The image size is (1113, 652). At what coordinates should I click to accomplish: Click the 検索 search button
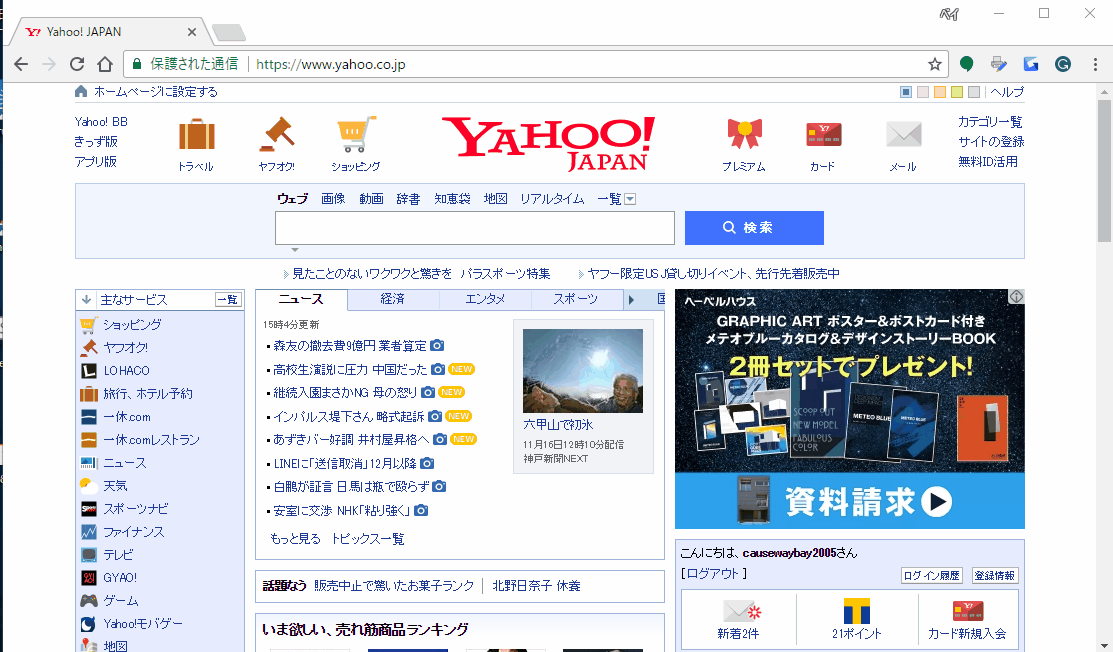click(754, 228)
